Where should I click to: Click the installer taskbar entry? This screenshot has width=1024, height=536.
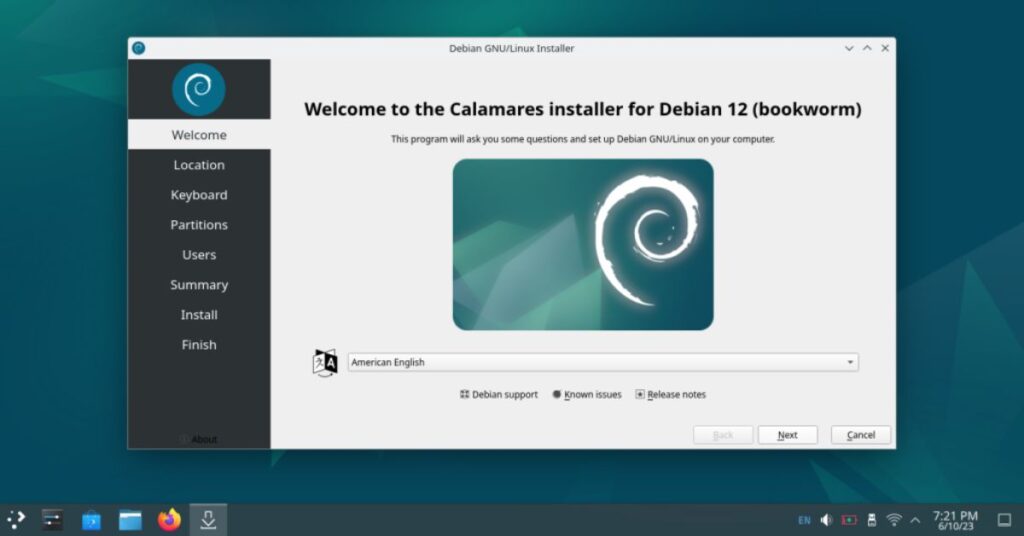tap(208, 520)
